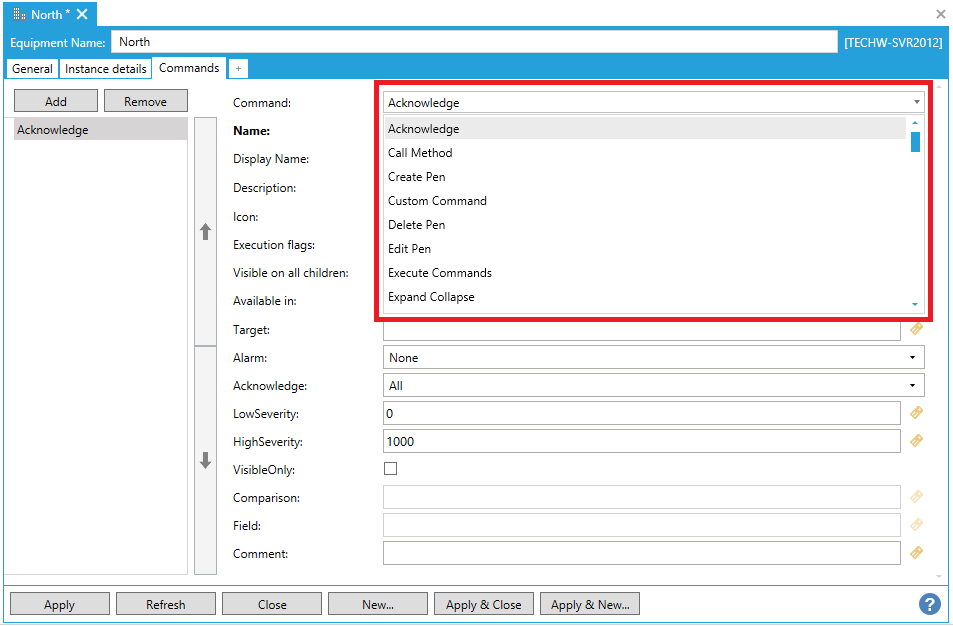Expand the Acknowledge dropdown showing All
The image size is (953, 626).
[653, 385]
